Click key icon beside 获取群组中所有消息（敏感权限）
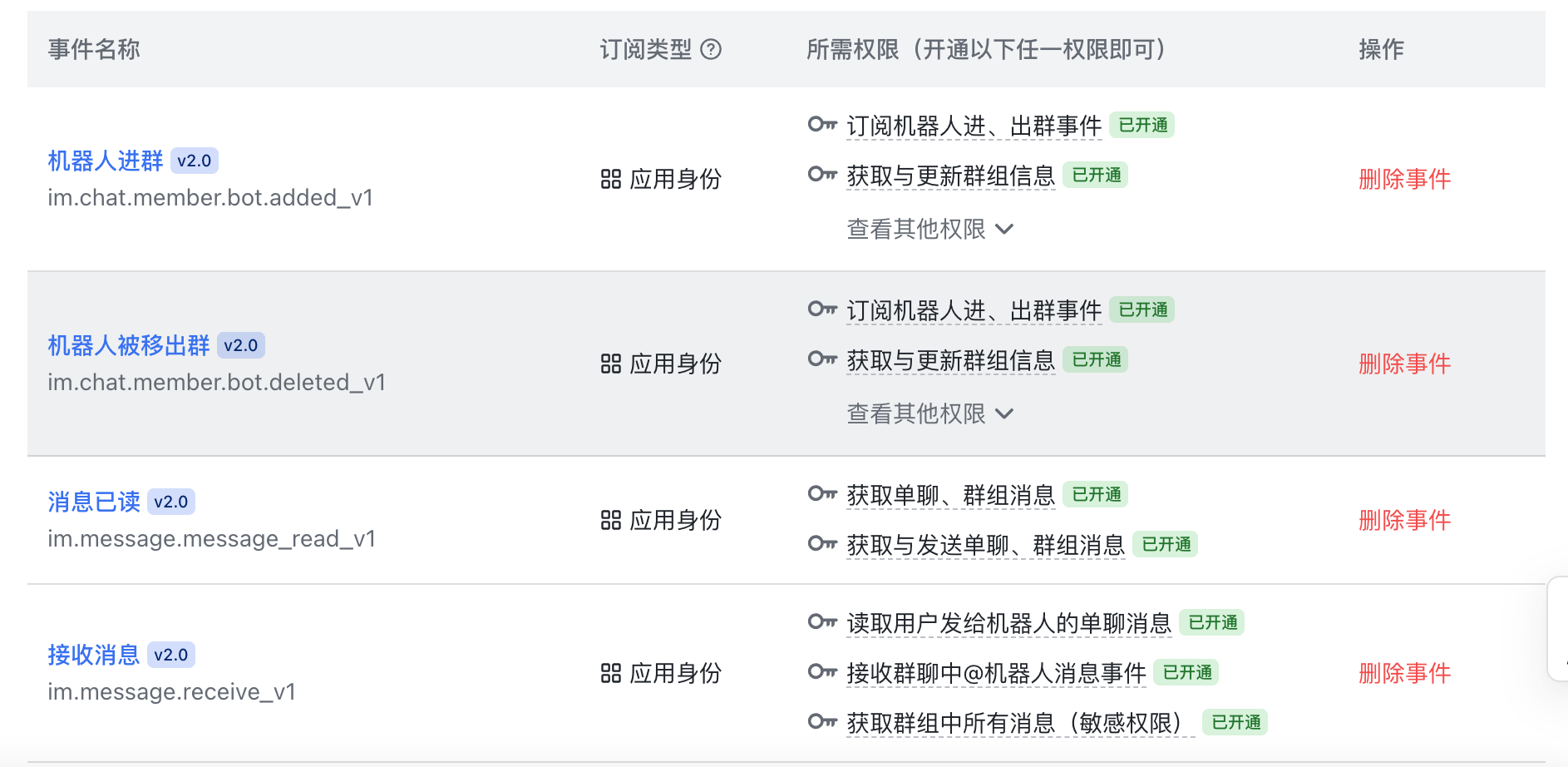 click(822, 722)
